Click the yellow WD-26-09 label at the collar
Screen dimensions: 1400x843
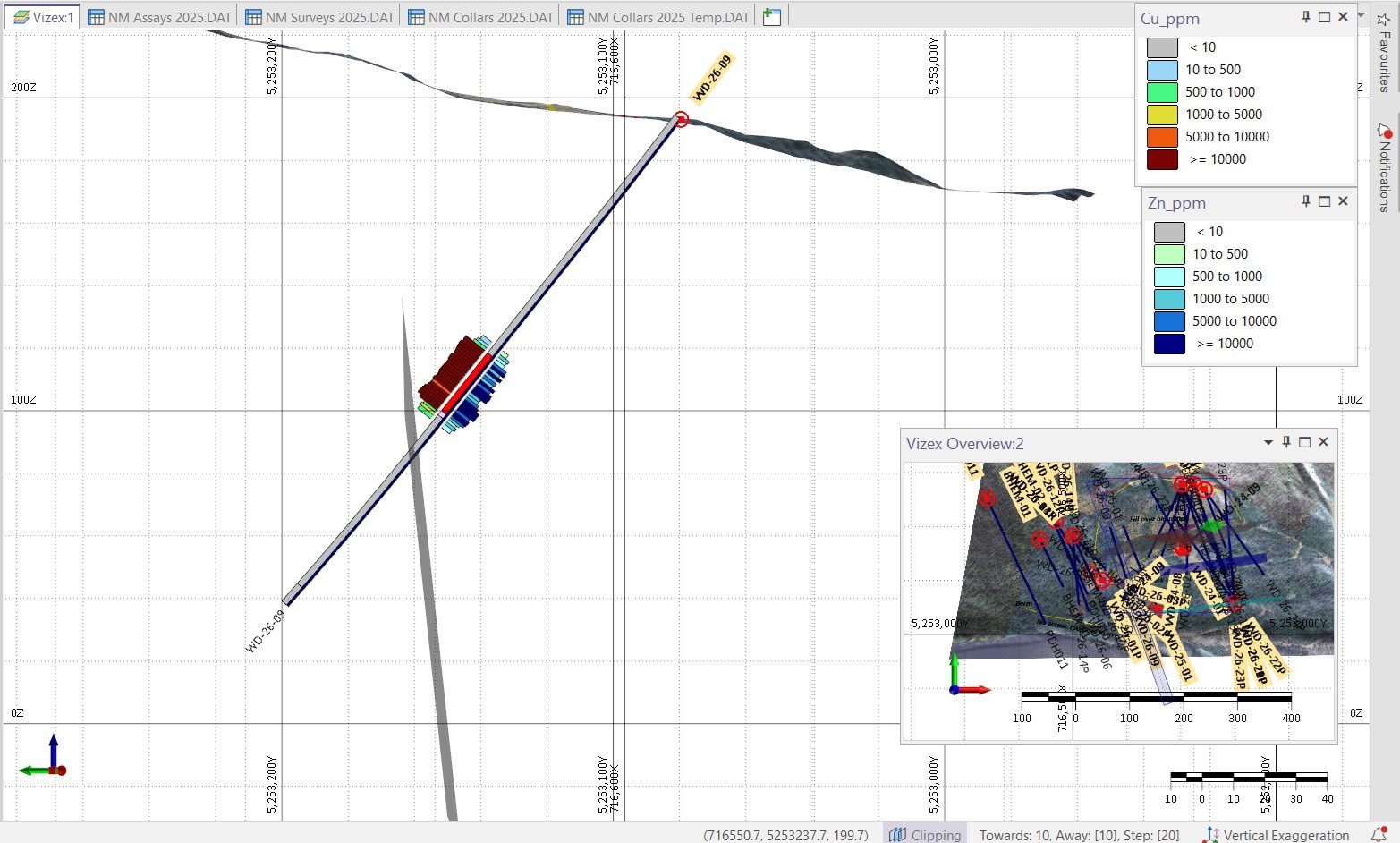pyautogui.click(x=712, y=79)
